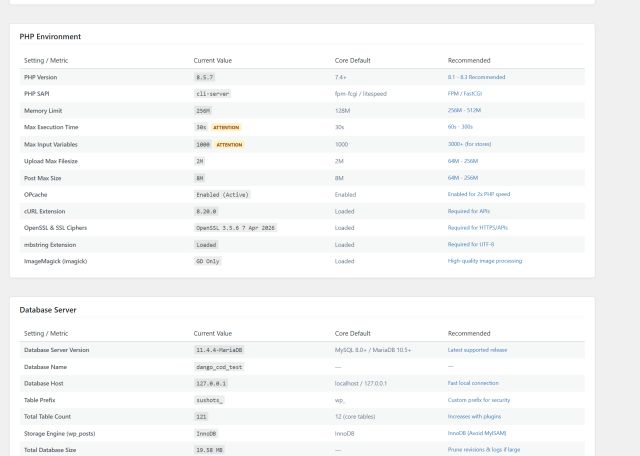Screen dimensions: 640x456
Task: Click the '8.1 - 8.3 Recommended' text
Action: 476,77
